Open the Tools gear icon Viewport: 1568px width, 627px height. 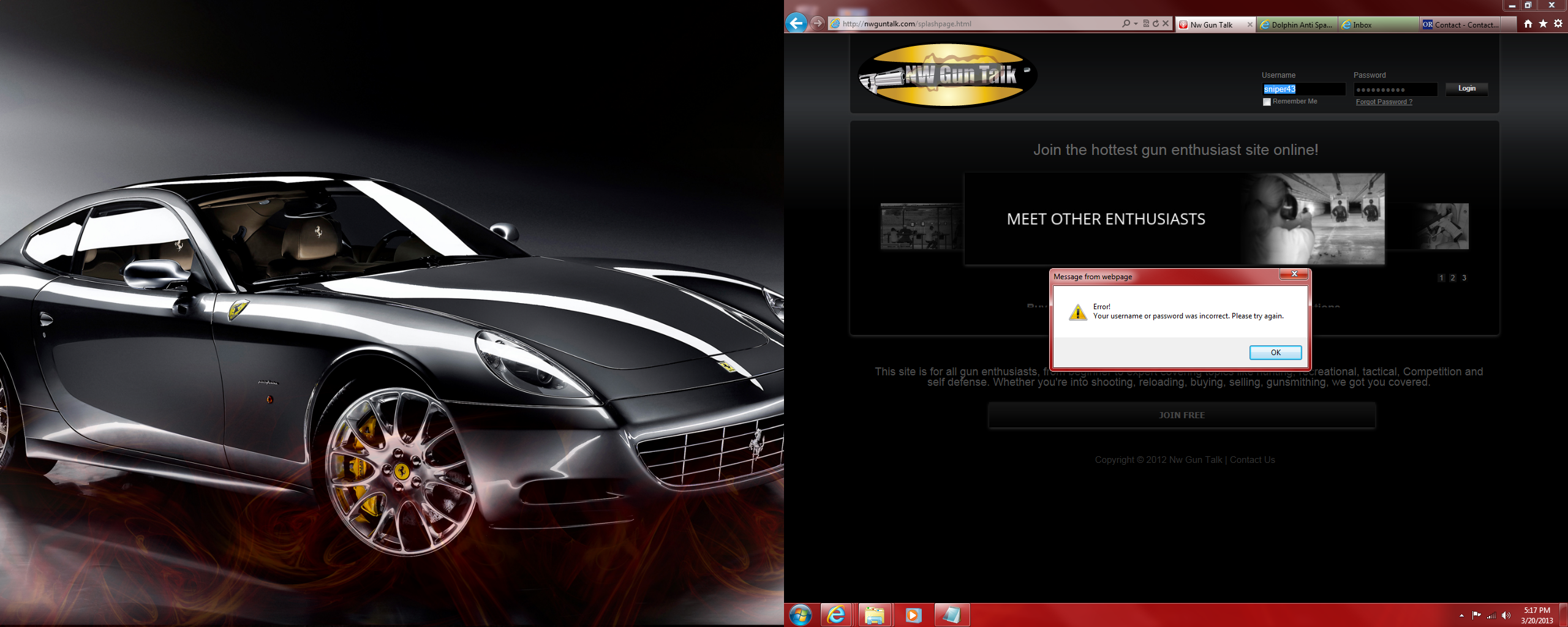point(1558,24)
